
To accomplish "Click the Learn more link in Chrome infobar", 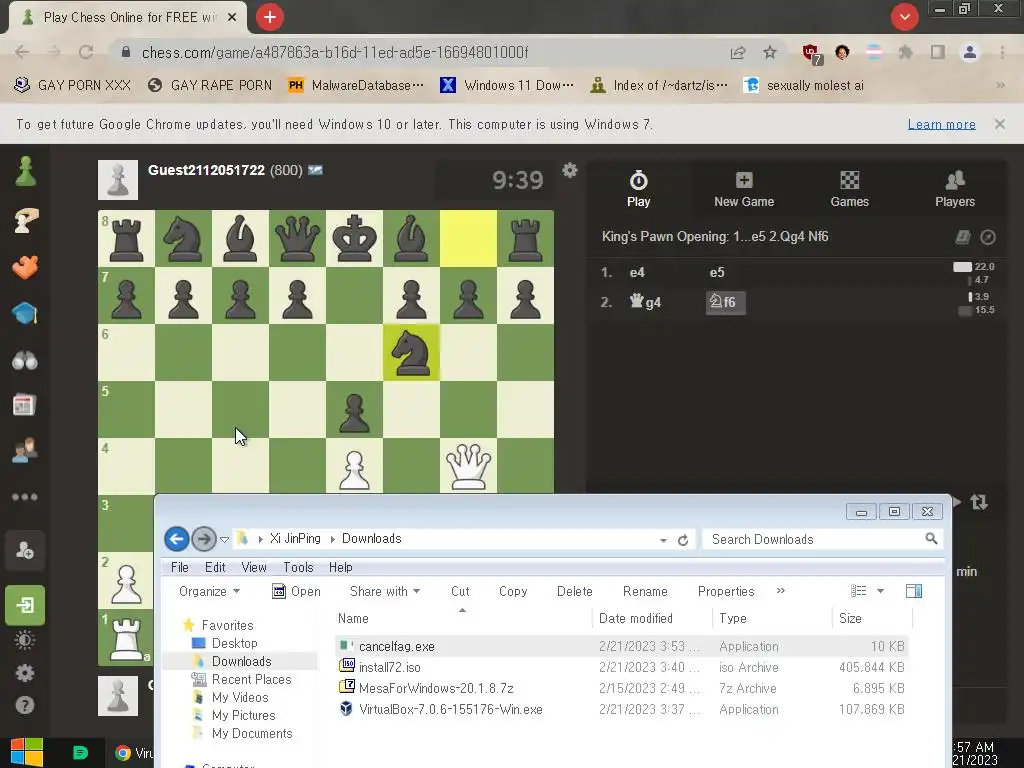I will coord(942,124).
